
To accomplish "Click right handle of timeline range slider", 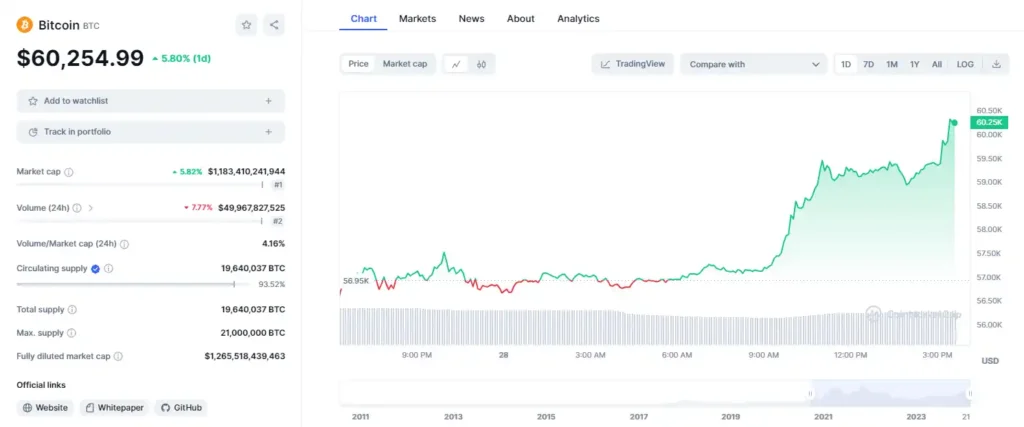I will click(970, 393).
